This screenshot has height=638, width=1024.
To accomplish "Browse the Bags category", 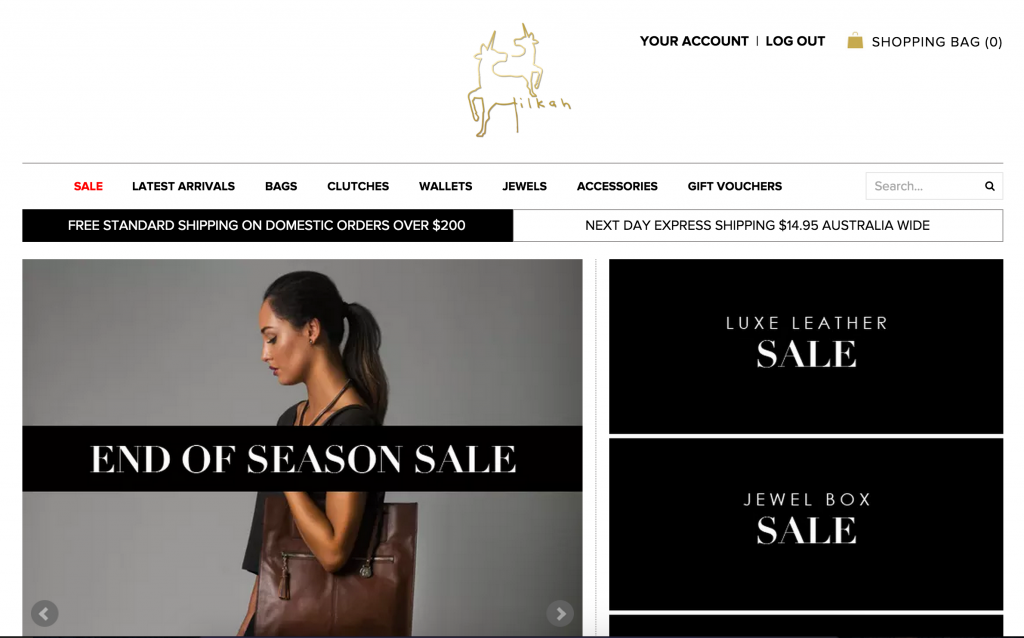I will pos(281,186).
